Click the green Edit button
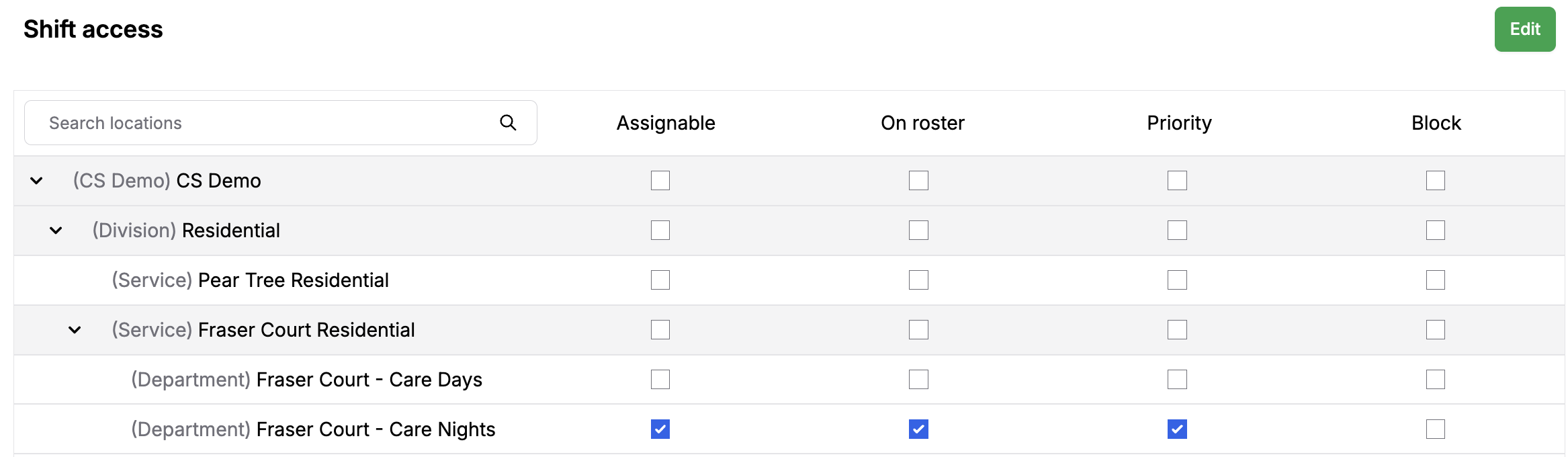1568x457 pixels. coord(1525,29)
